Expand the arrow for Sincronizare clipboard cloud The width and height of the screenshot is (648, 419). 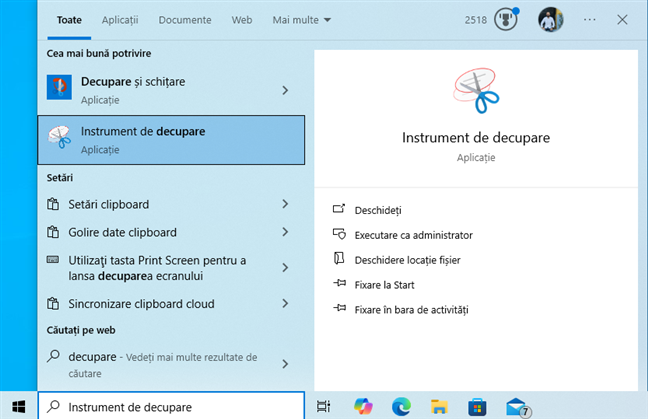pos(285,304)
